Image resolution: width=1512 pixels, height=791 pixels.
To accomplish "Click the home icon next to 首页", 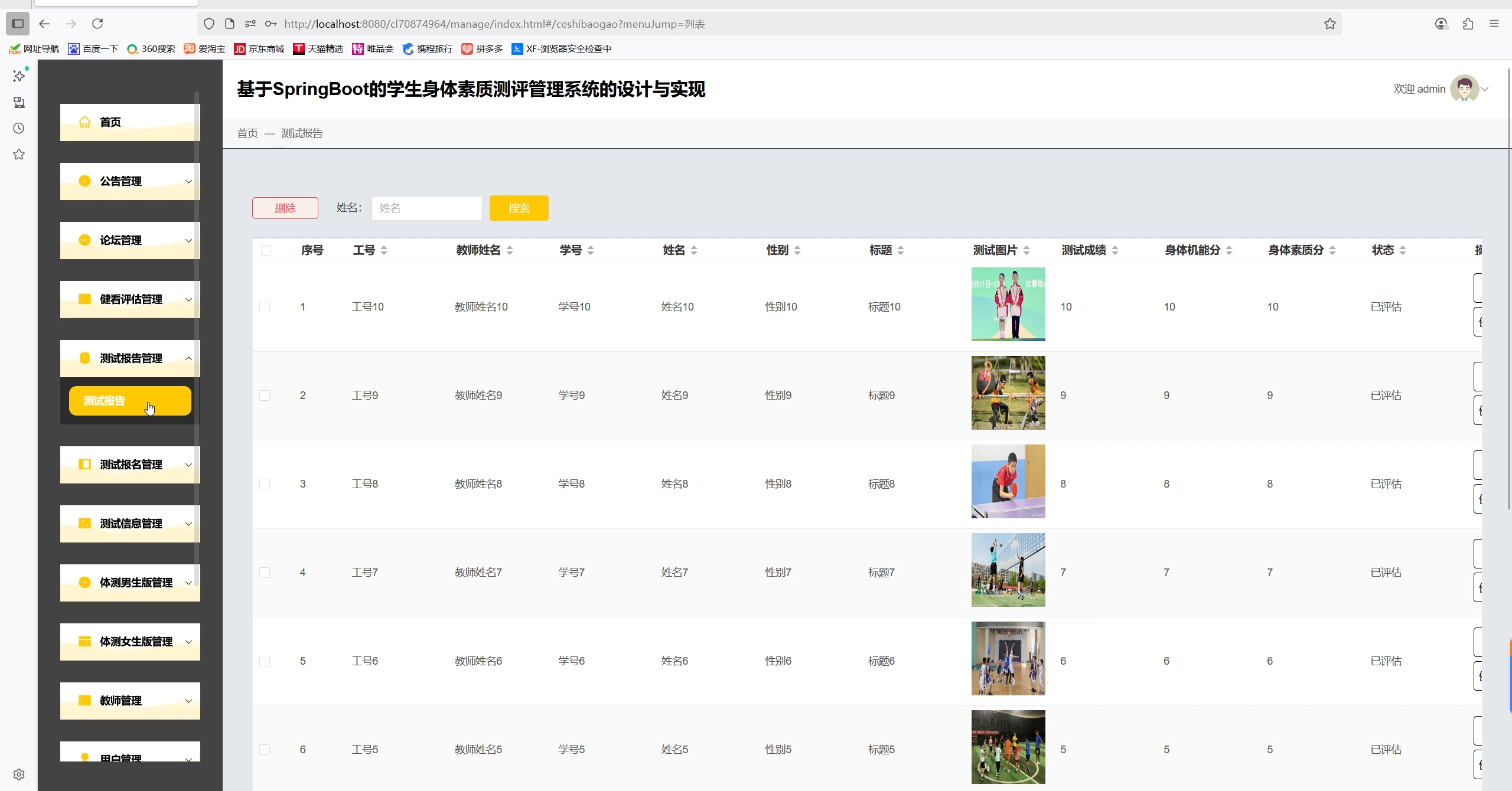I will (85, 122).
